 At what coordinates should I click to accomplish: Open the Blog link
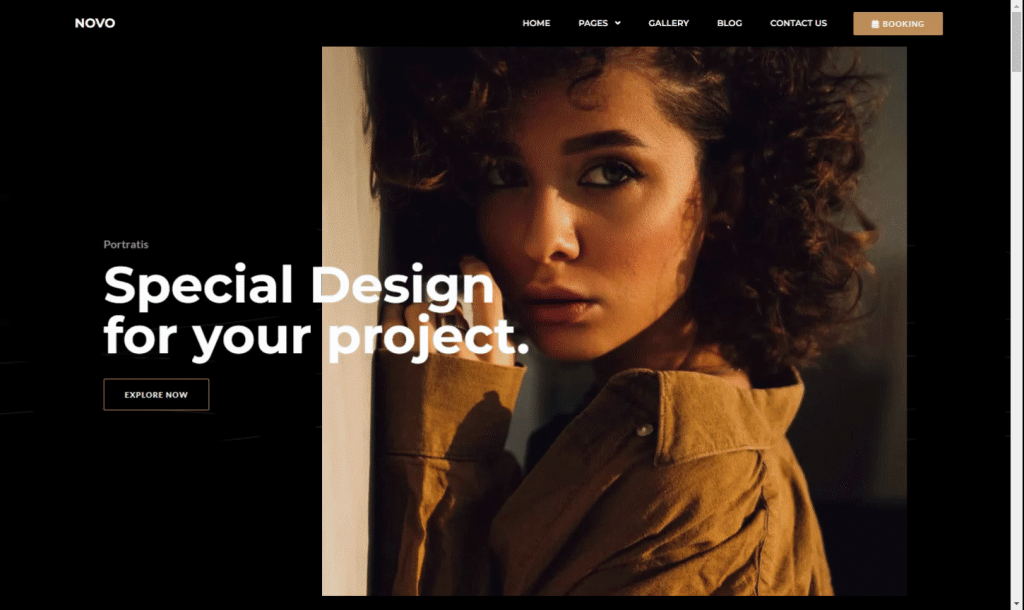729,23
